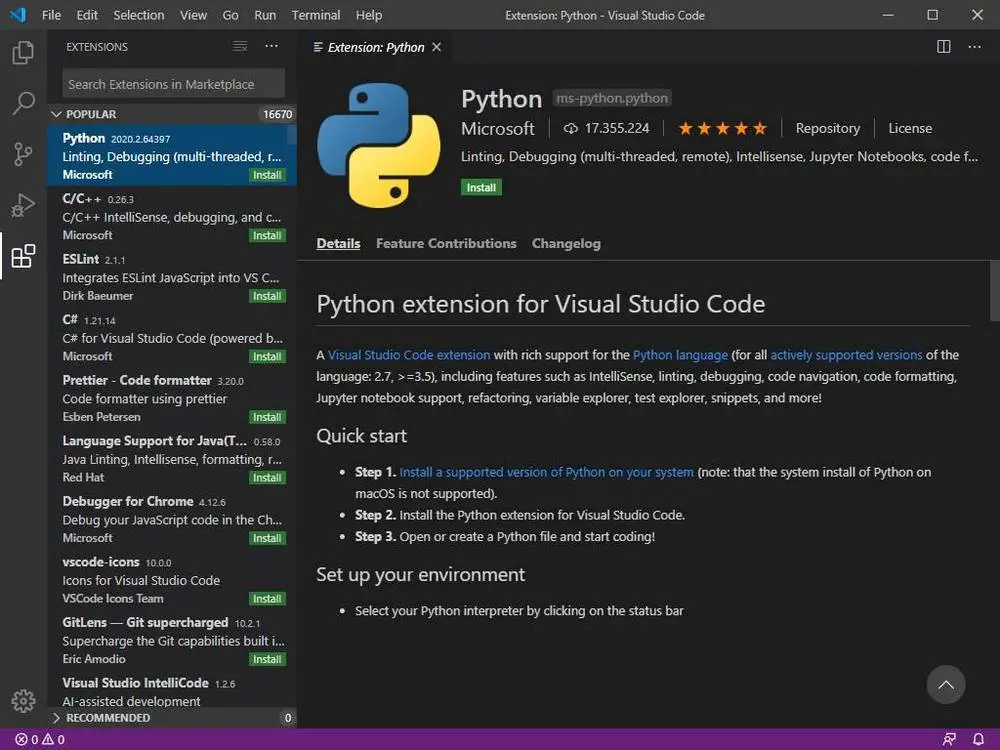Image resolution: width=1000 pixels, height=750 pixels.
Task: Click the Extensions icon in activity bar
Action: [x=23, y=256]
